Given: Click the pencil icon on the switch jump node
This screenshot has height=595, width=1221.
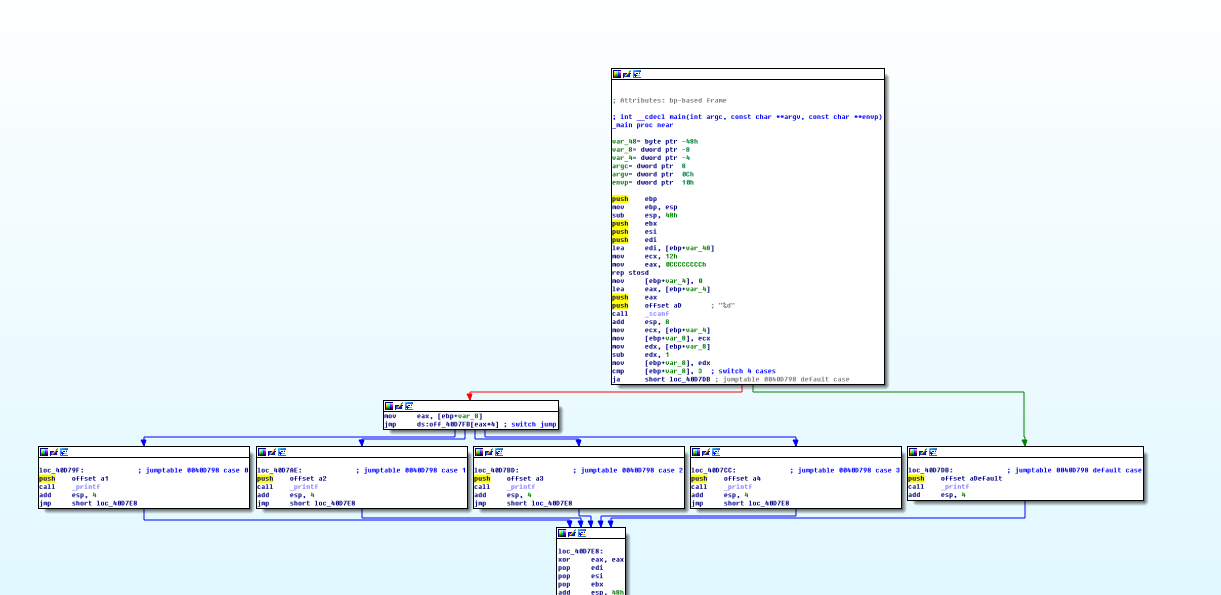Looking at the screenshot, I should coord(399,406).
